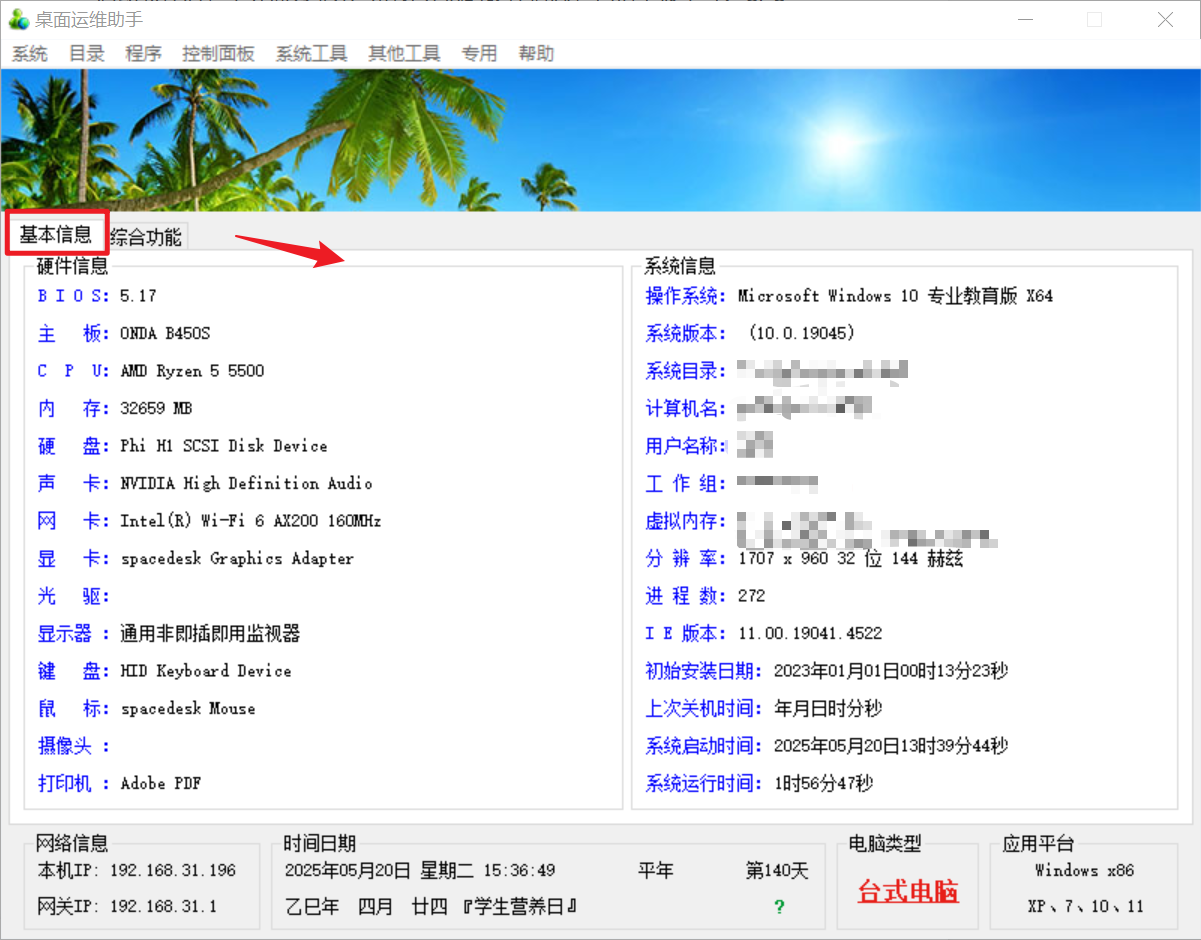The height and width of the screenshot is (940, 1201).
Task: Select install date 2023年01月01日00时13分23秒
Action: coord(891,671)
